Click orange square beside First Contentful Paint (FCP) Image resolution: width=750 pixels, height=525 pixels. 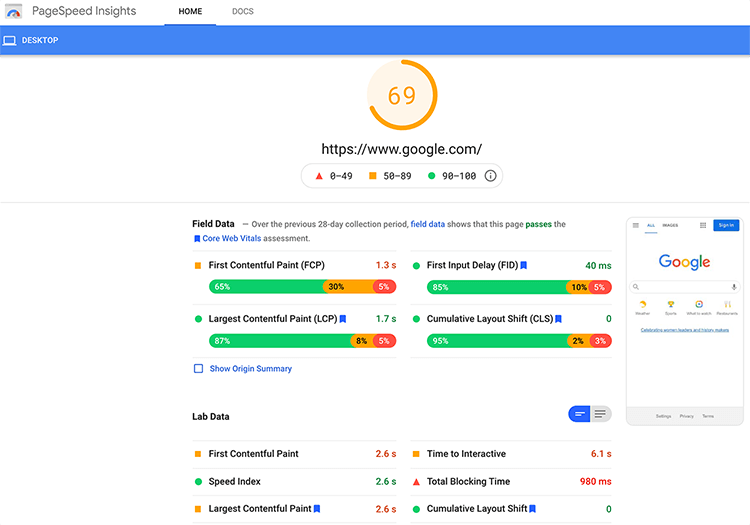(x=198, y=265)
